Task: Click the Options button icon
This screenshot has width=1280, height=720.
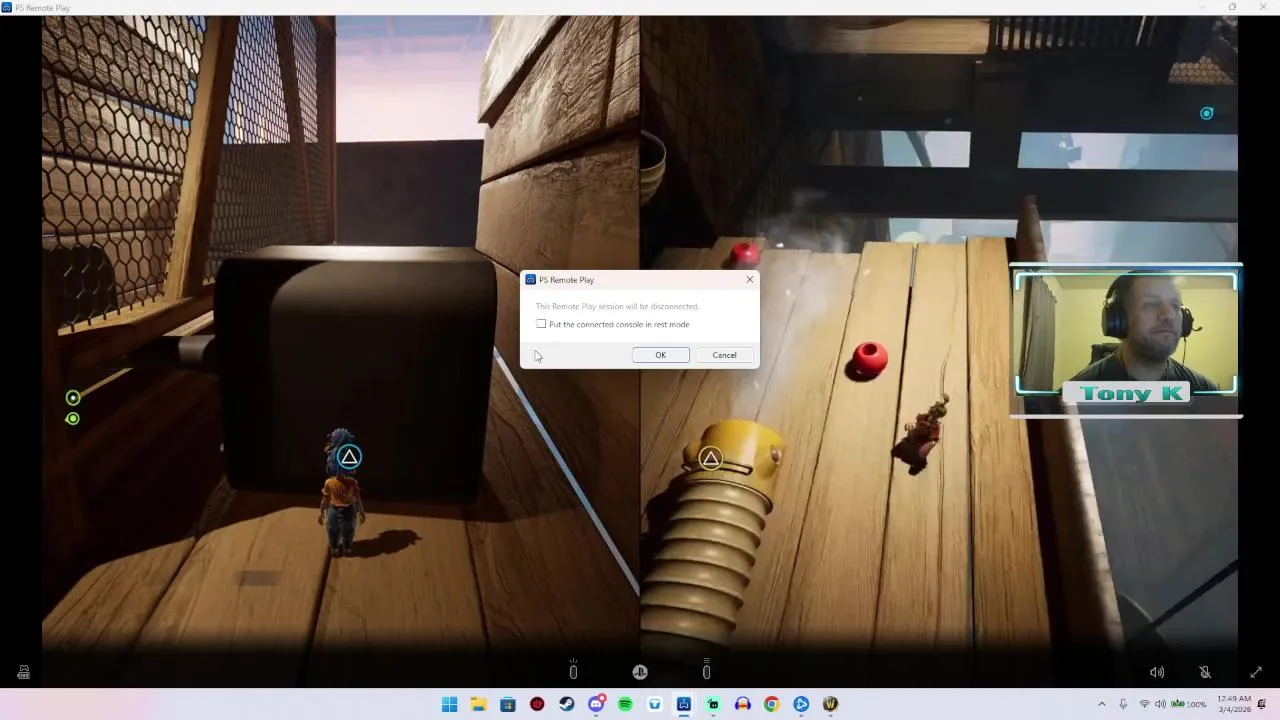Action: (x=706, y=670)
